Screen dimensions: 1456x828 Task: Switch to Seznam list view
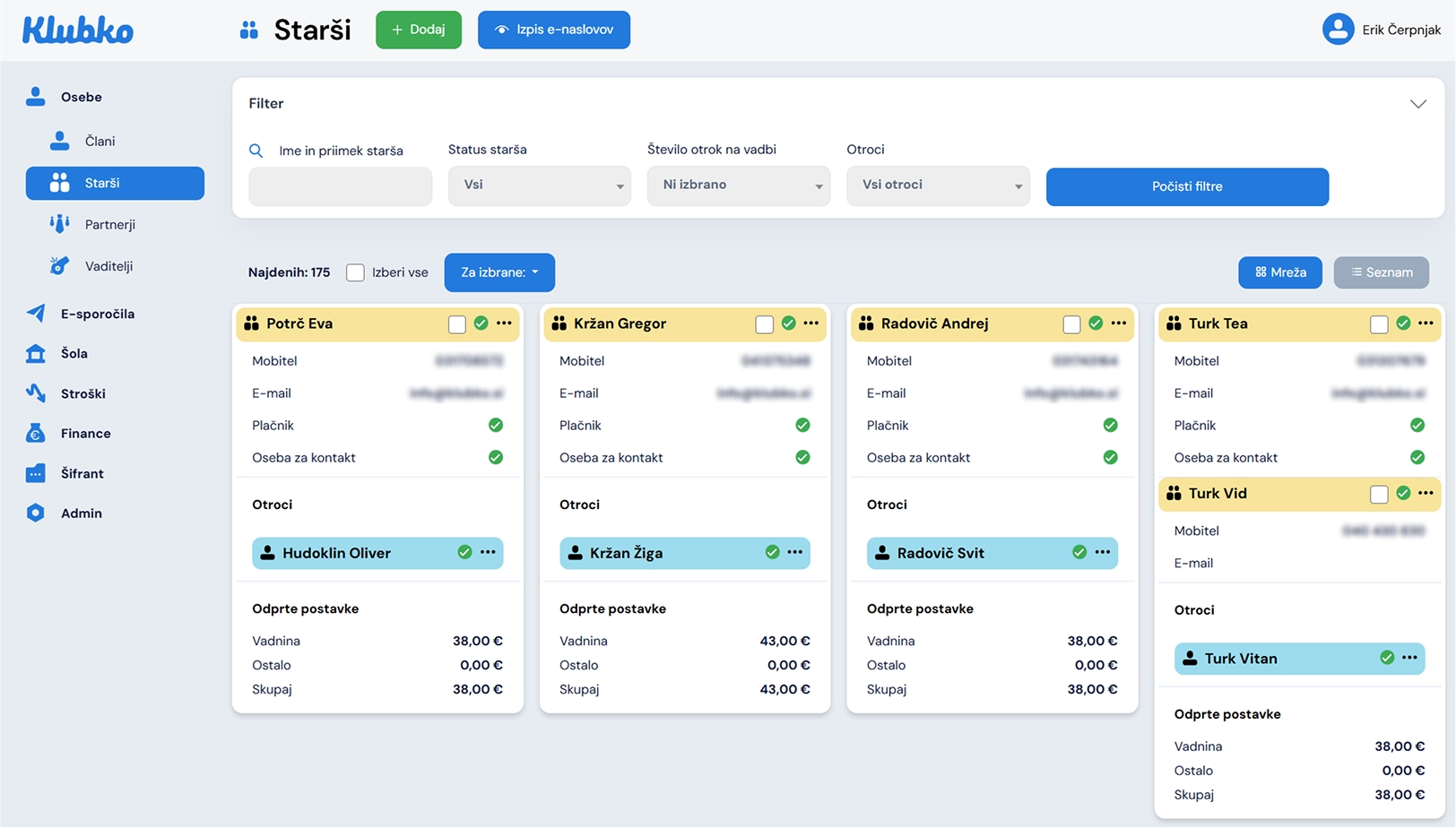(1381, 272)
